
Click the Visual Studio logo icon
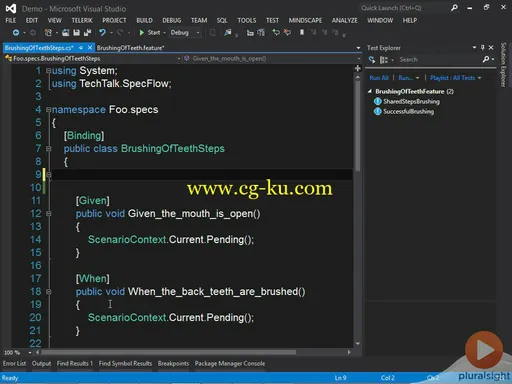tap(11, 8)
